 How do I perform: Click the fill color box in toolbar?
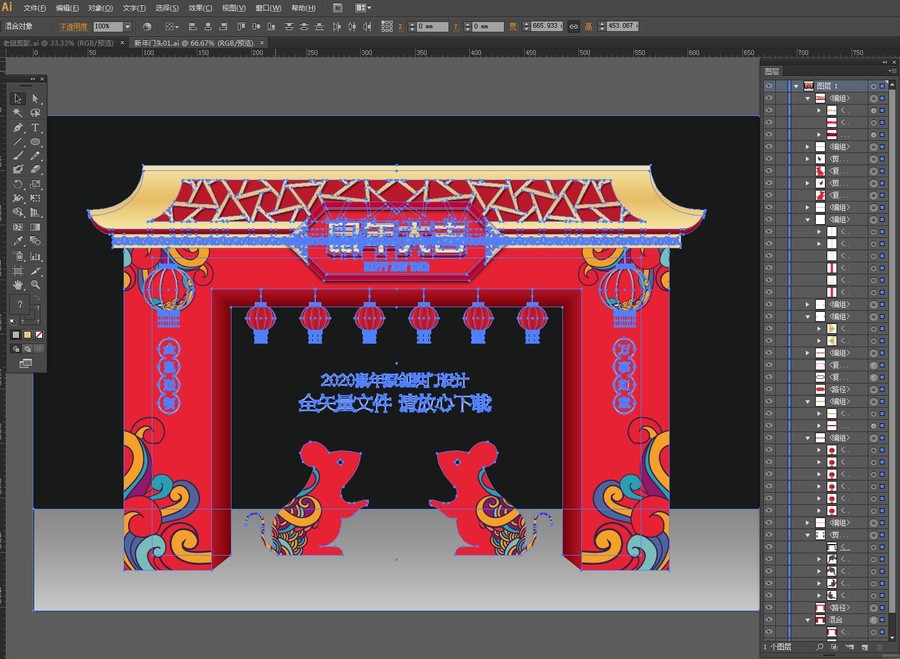point(20,305)
